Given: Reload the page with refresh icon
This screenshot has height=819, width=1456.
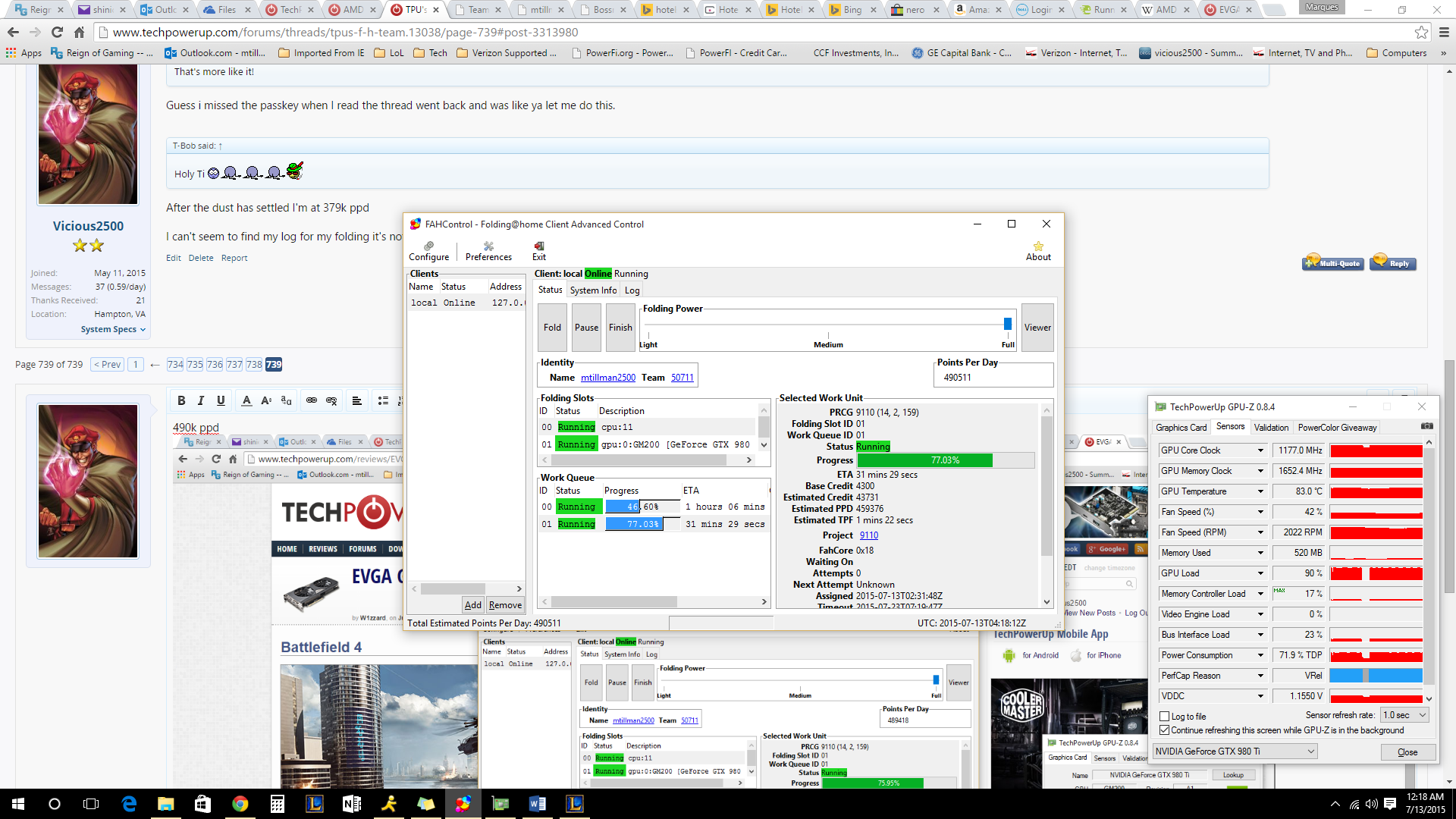Looking at the screenshot, I should [x=57, y=32].
